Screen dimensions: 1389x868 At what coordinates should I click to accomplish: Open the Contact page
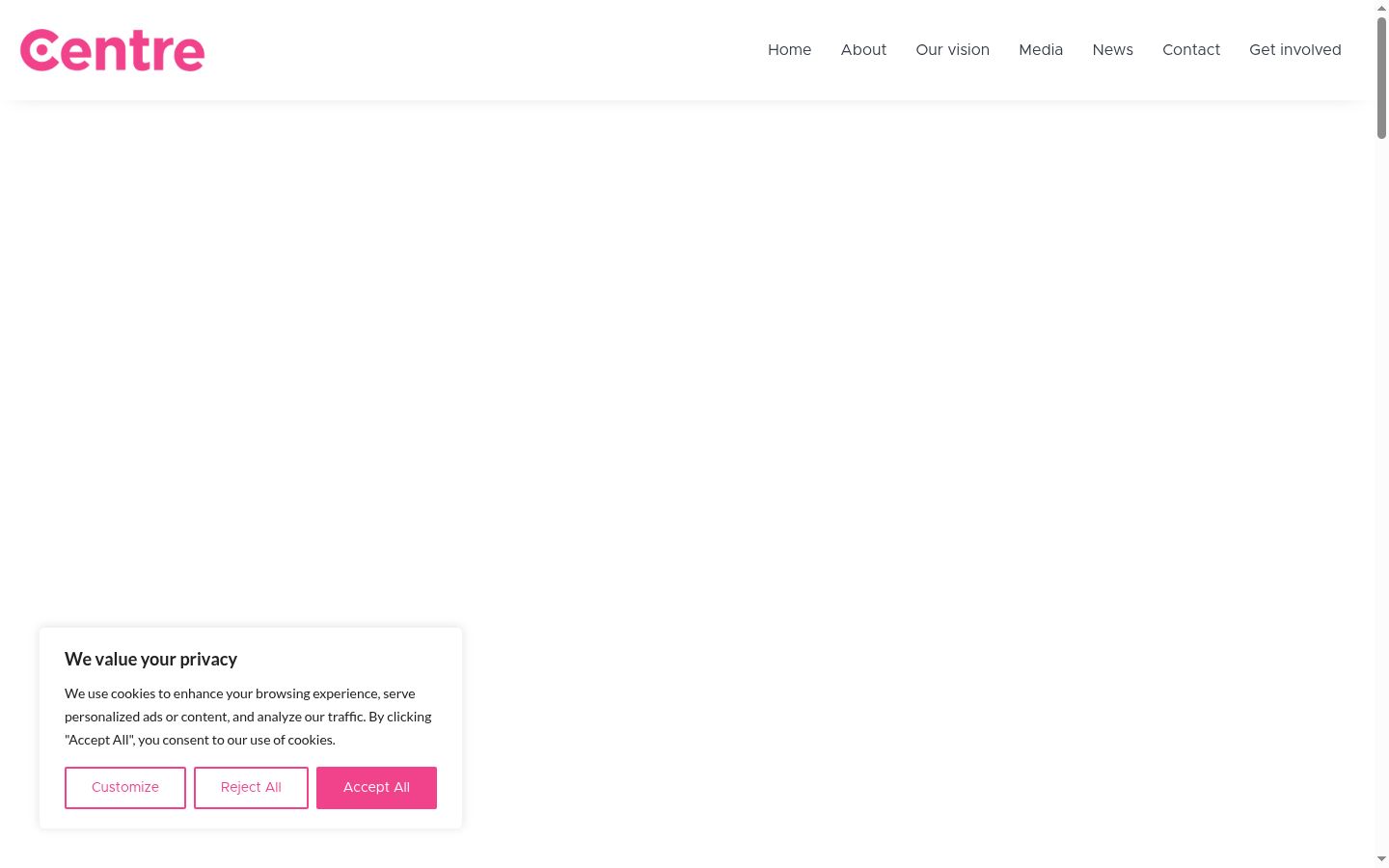point(1190,50)
